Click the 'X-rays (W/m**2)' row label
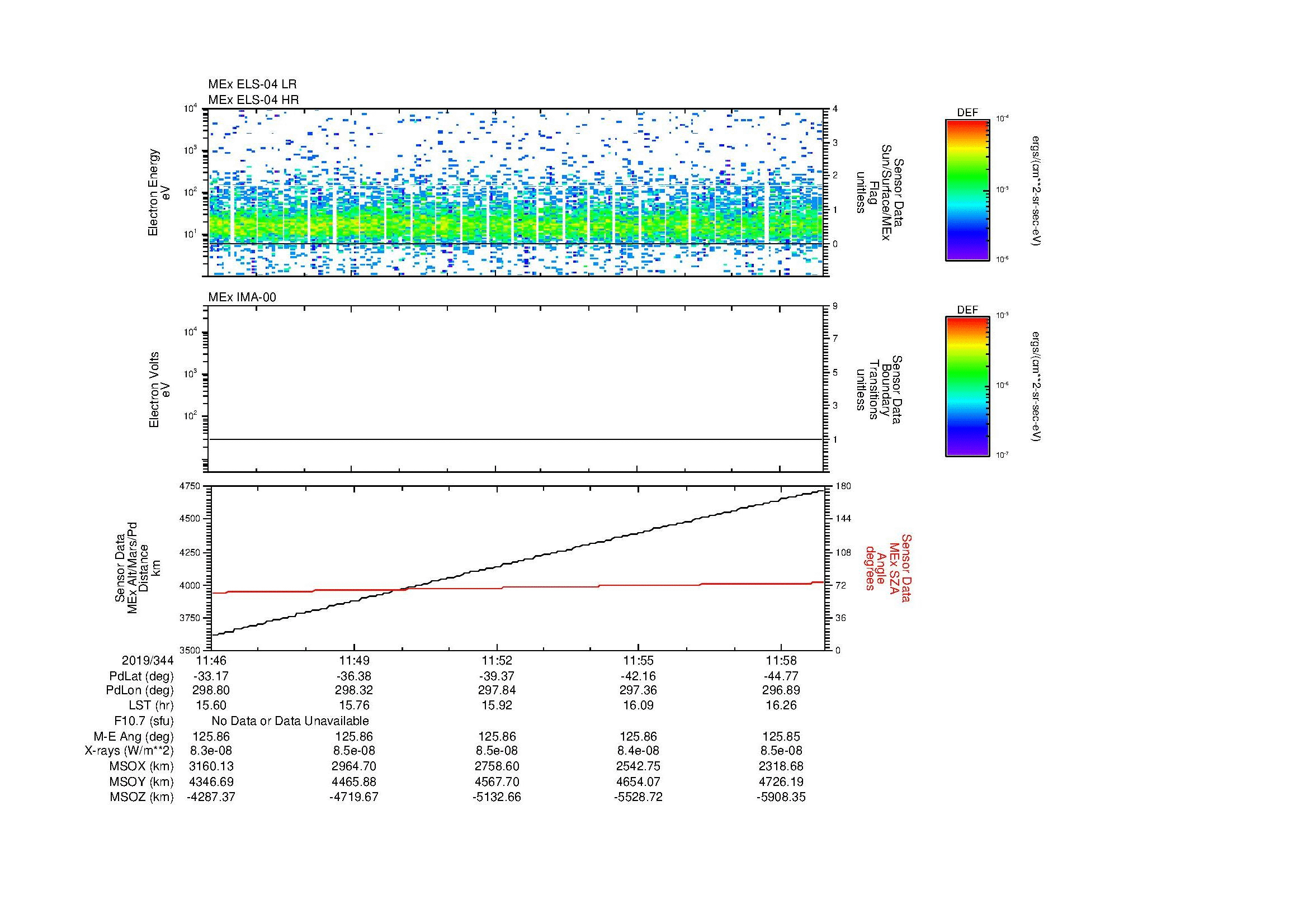 129,751
